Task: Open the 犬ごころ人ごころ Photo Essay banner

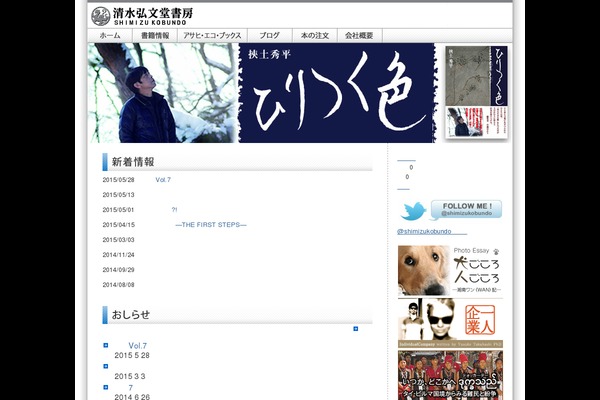Action: click(x=450, y=271)
